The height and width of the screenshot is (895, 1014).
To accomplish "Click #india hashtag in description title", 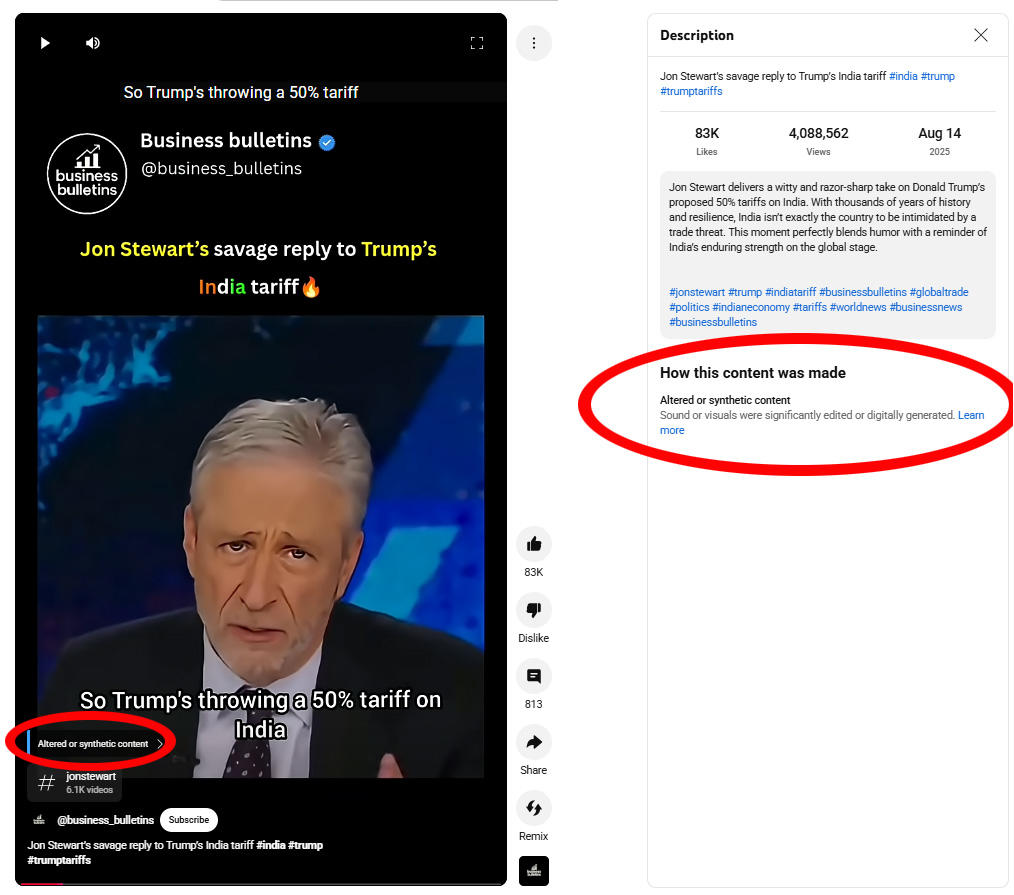I will [903, 76].
